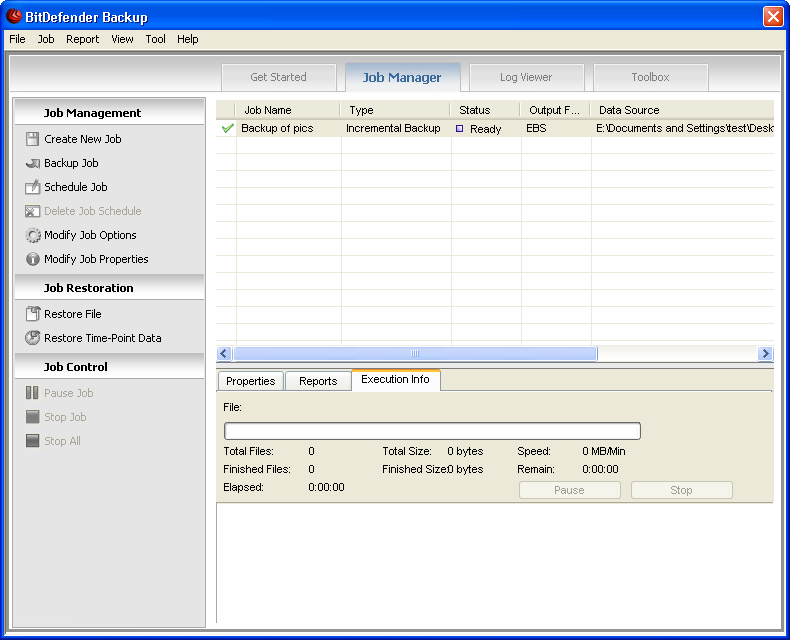Click the Delete Job Schedule text link
Screen dimensions: 790x640
[93, 211]
